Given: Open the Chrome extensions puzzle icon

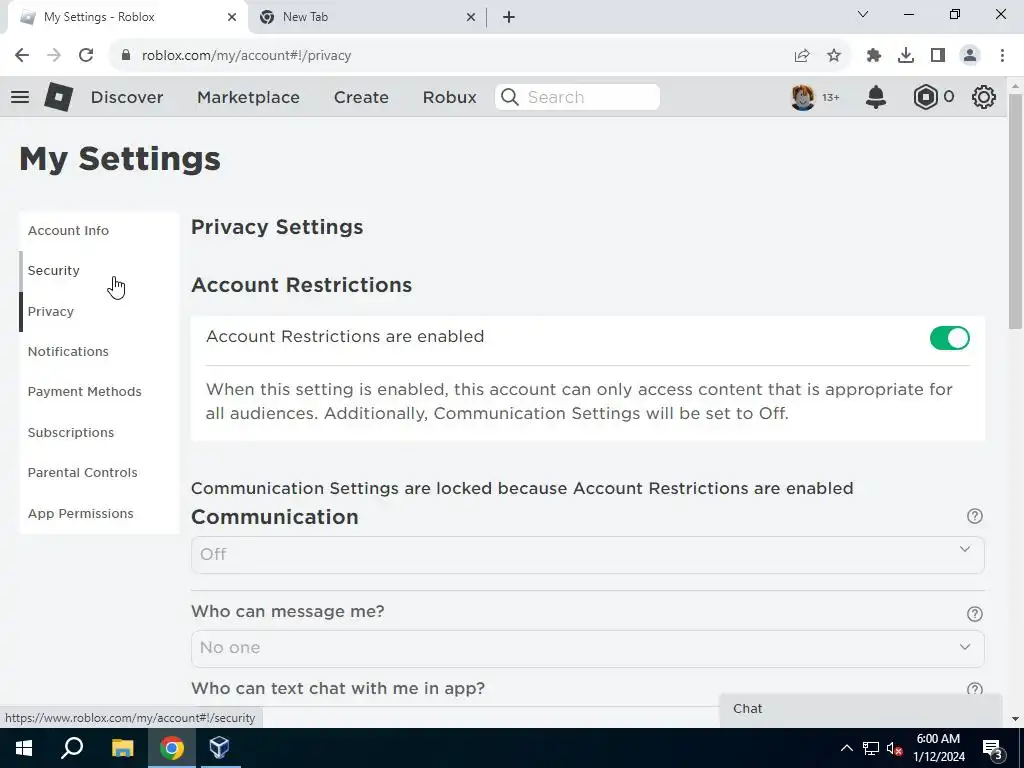Looking at the screenshot, I should [x=874, y=56].
